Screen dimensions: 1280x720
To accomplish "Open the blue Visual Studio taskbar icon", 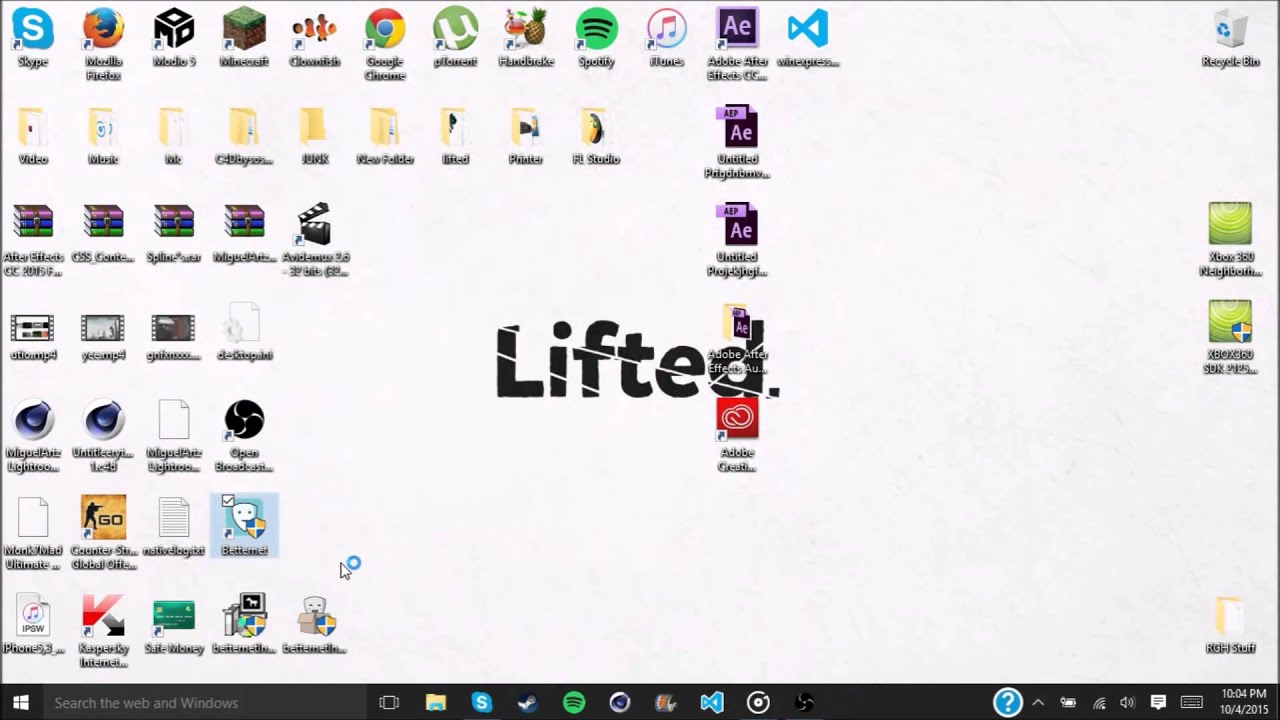I will point(712,703).
